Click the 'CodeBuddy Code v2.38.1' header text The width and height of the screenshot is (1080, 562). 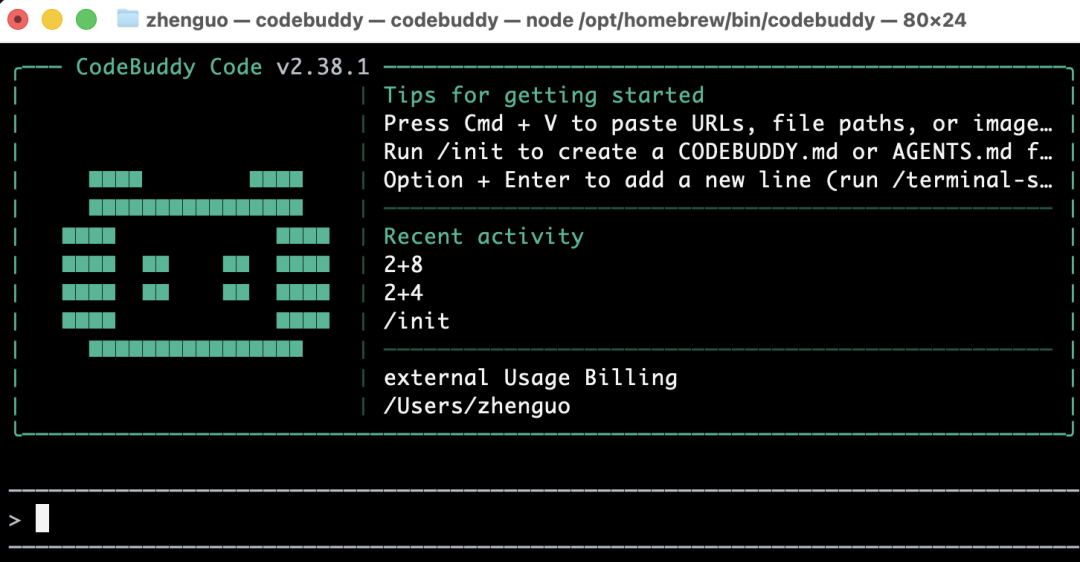click(222, 67)
